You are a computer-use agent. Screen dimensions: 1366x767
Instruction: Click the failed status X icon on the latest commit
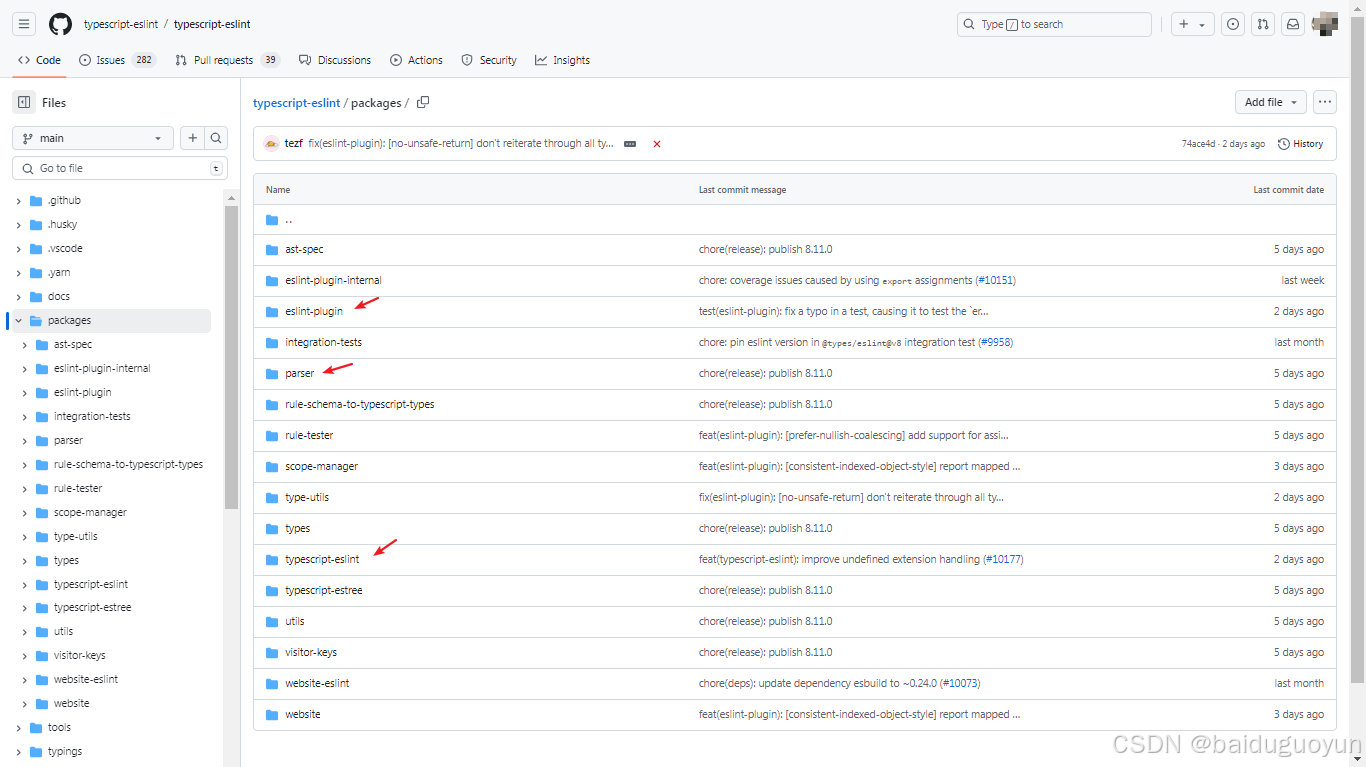pyautogui.click(x=657, y=144)
